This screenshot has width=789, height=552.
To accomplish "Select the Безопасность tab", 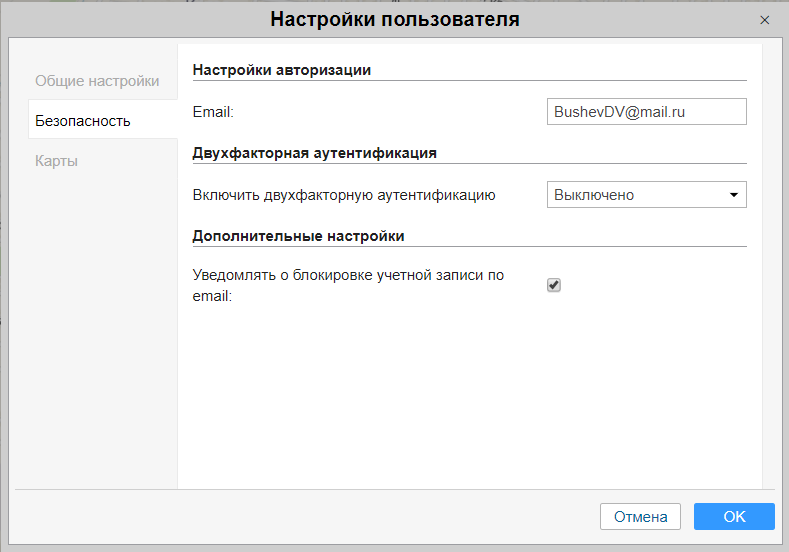I will 83,121.
